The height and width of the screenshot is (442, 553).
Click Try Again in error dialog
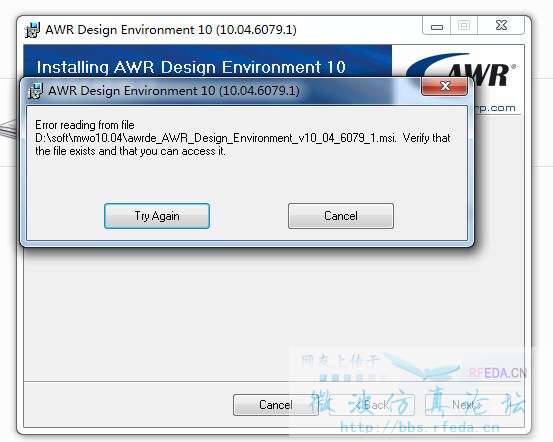(157, 216)
